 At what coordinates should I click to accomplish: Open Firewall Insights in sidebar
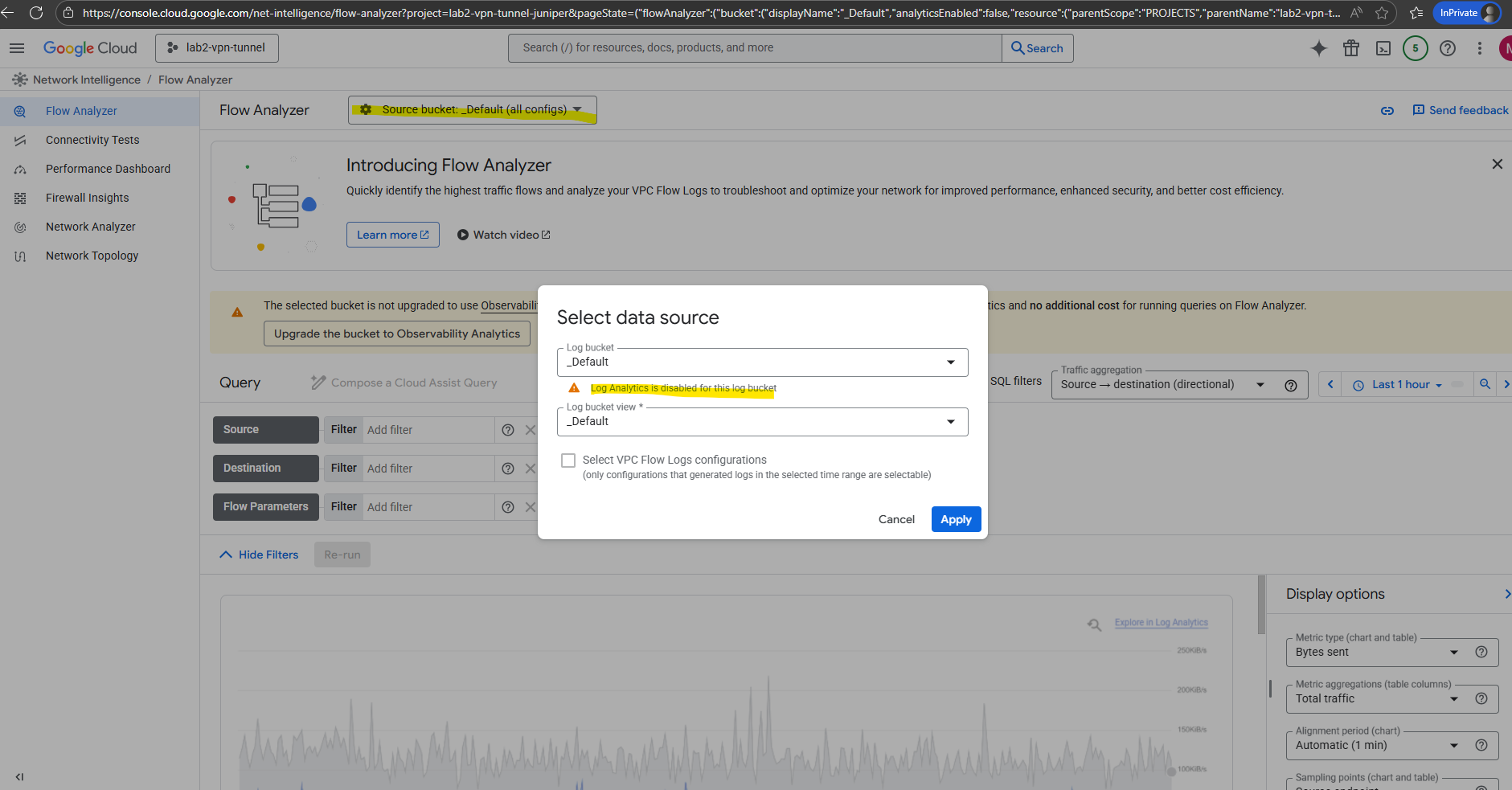tap(100, 198)
